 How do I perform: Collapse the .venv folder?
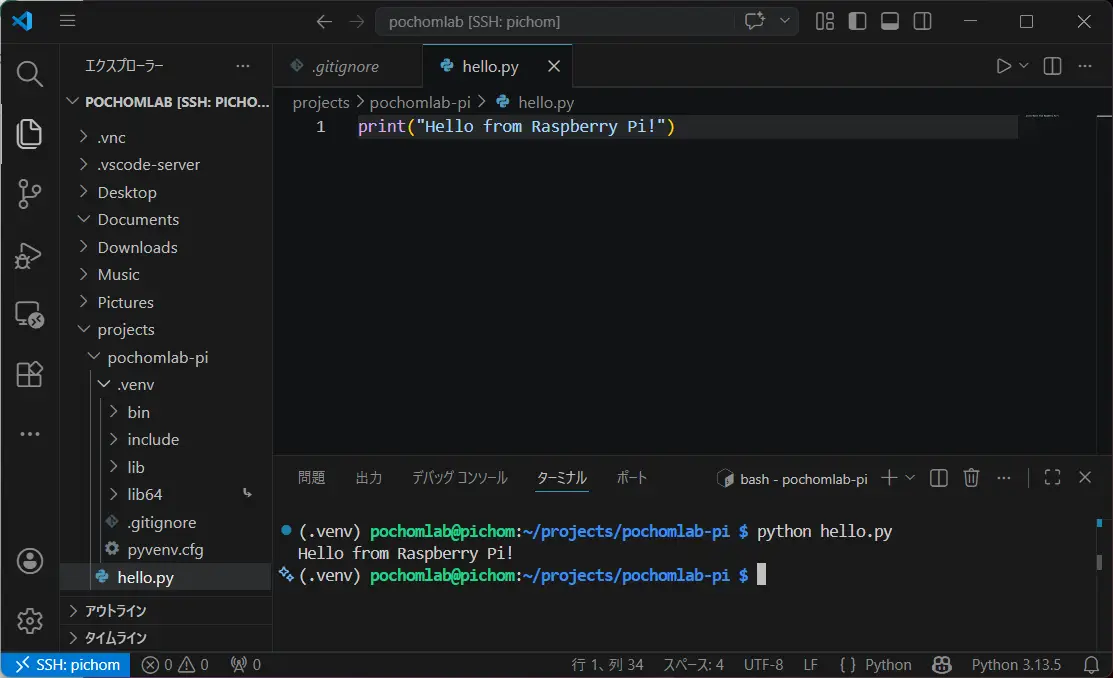[x=165, y=385]
